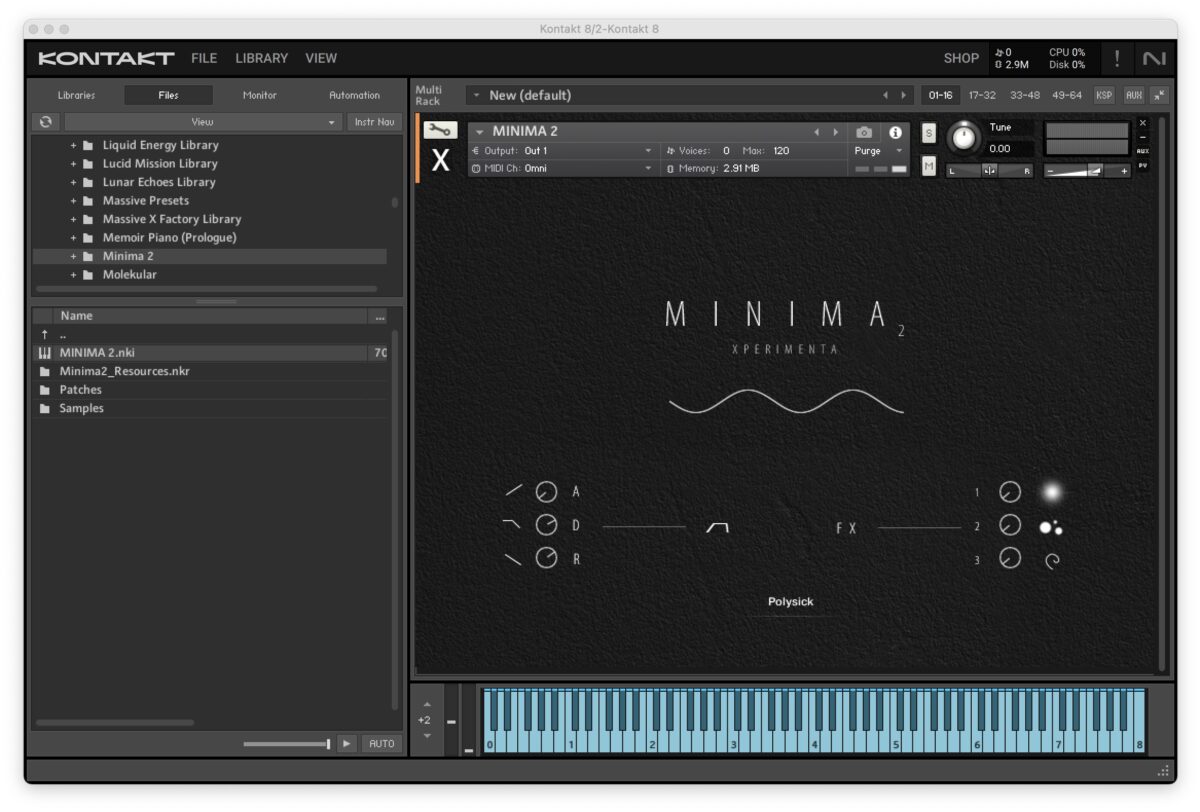Click the Tune knob

[964, 138]
